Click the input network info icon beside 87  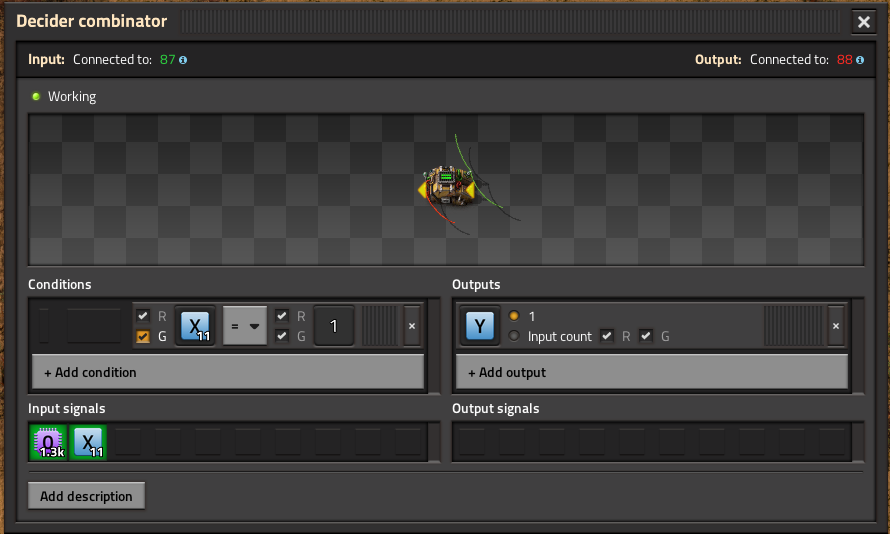183,60
